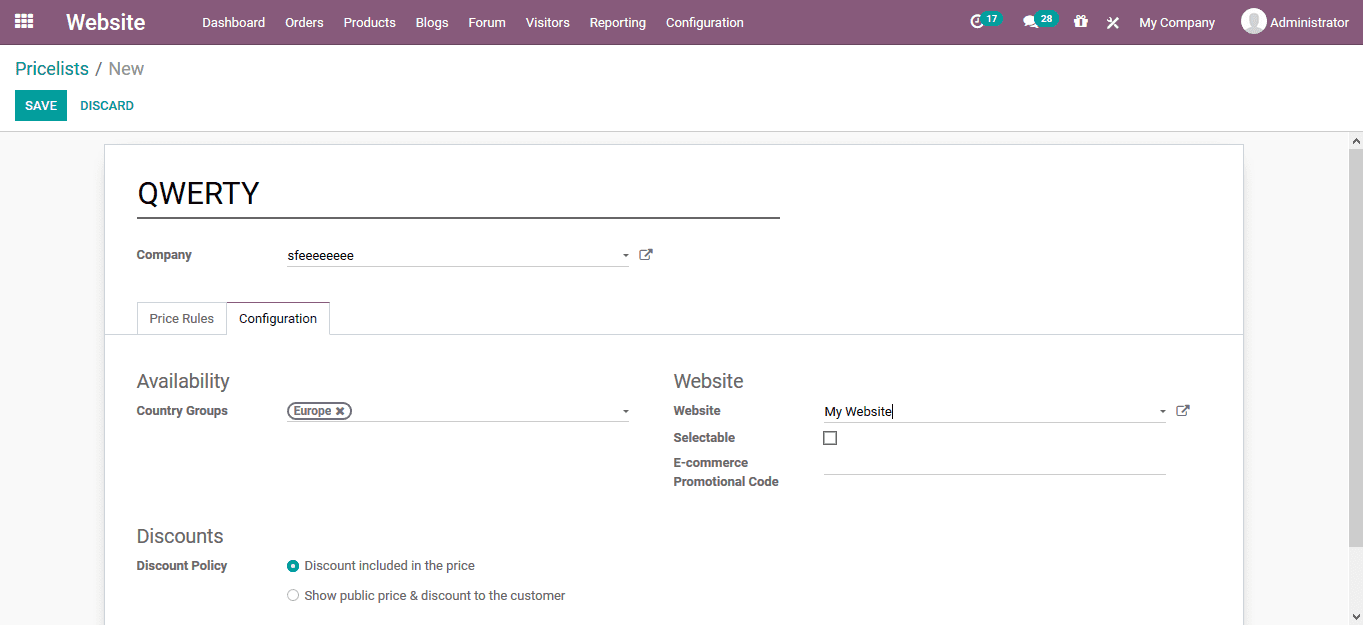
Task: Switch to the Price Rules tab
Action: click(x=181, y=318)
